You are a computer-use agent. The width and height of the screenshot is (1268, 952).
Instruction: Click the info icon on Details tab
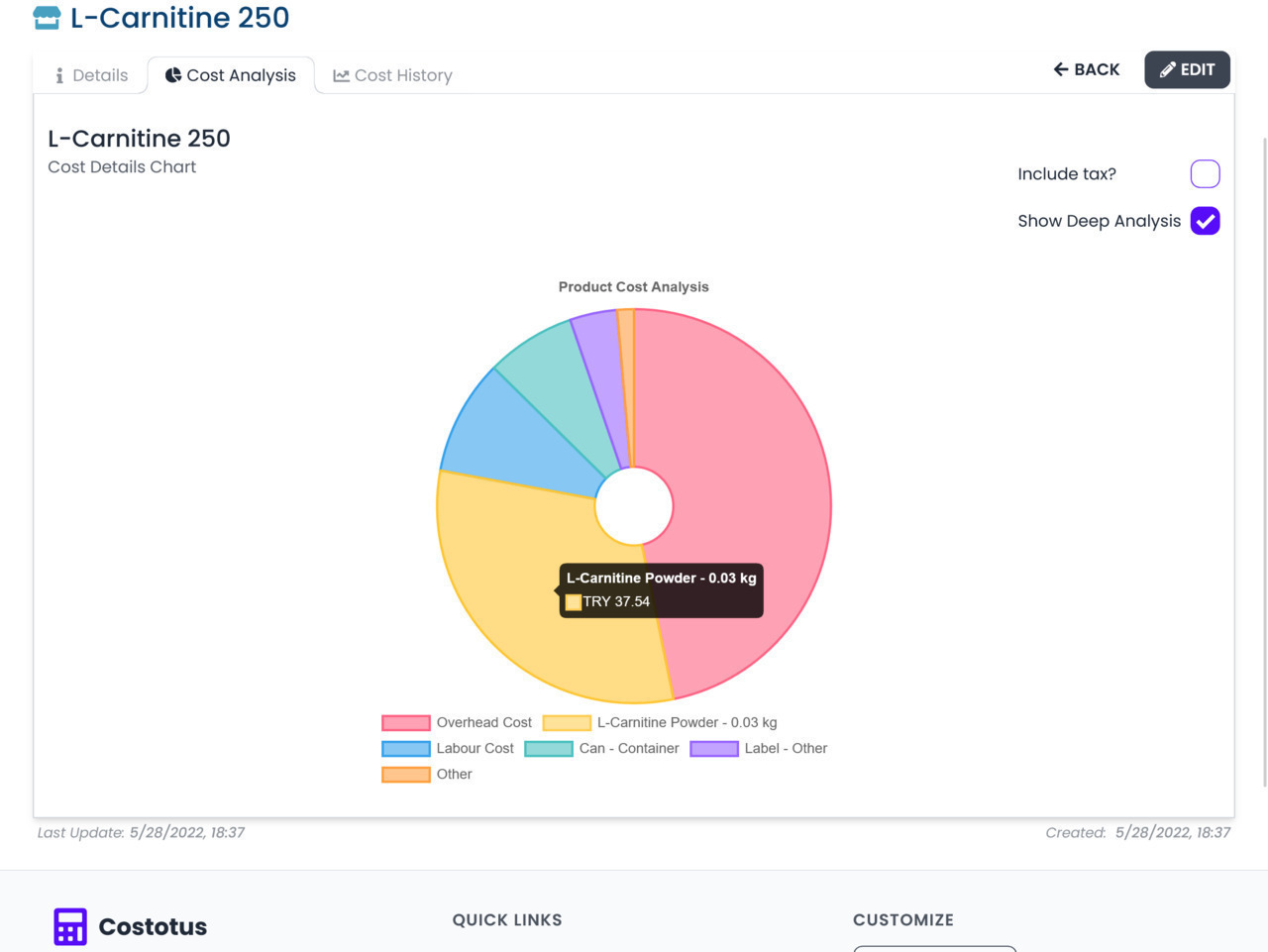pyautogui.click(x=59, y=75)
